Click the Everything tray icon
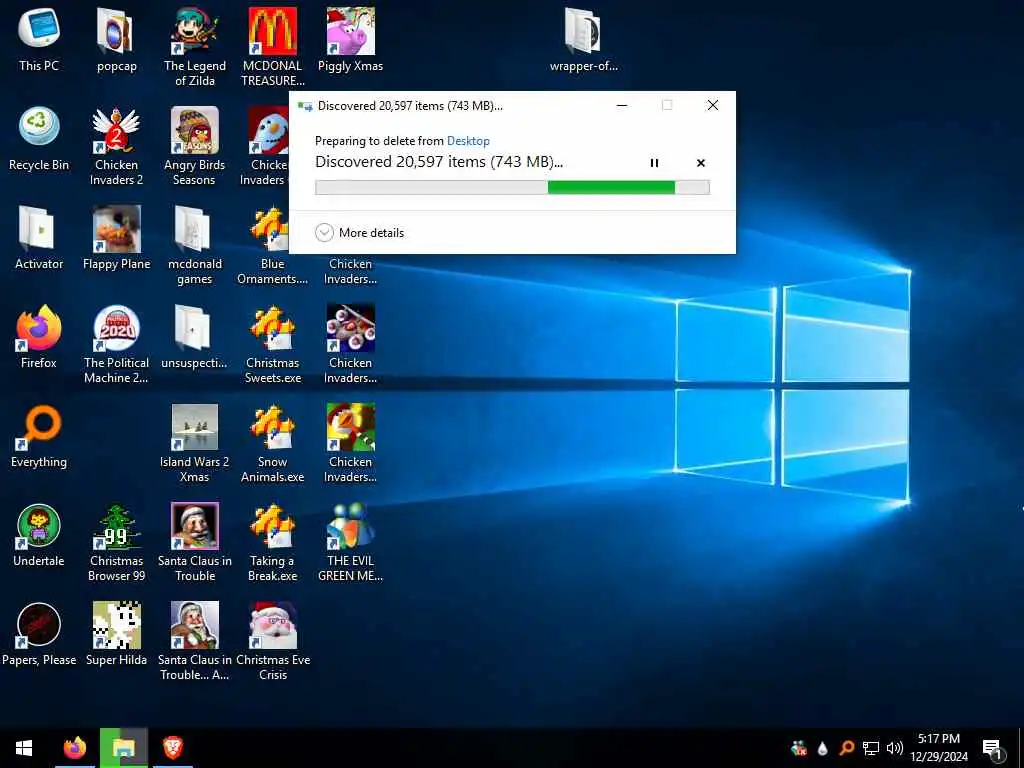The image size is (1024, 768). pyautogui.click(x=846, y=748)
